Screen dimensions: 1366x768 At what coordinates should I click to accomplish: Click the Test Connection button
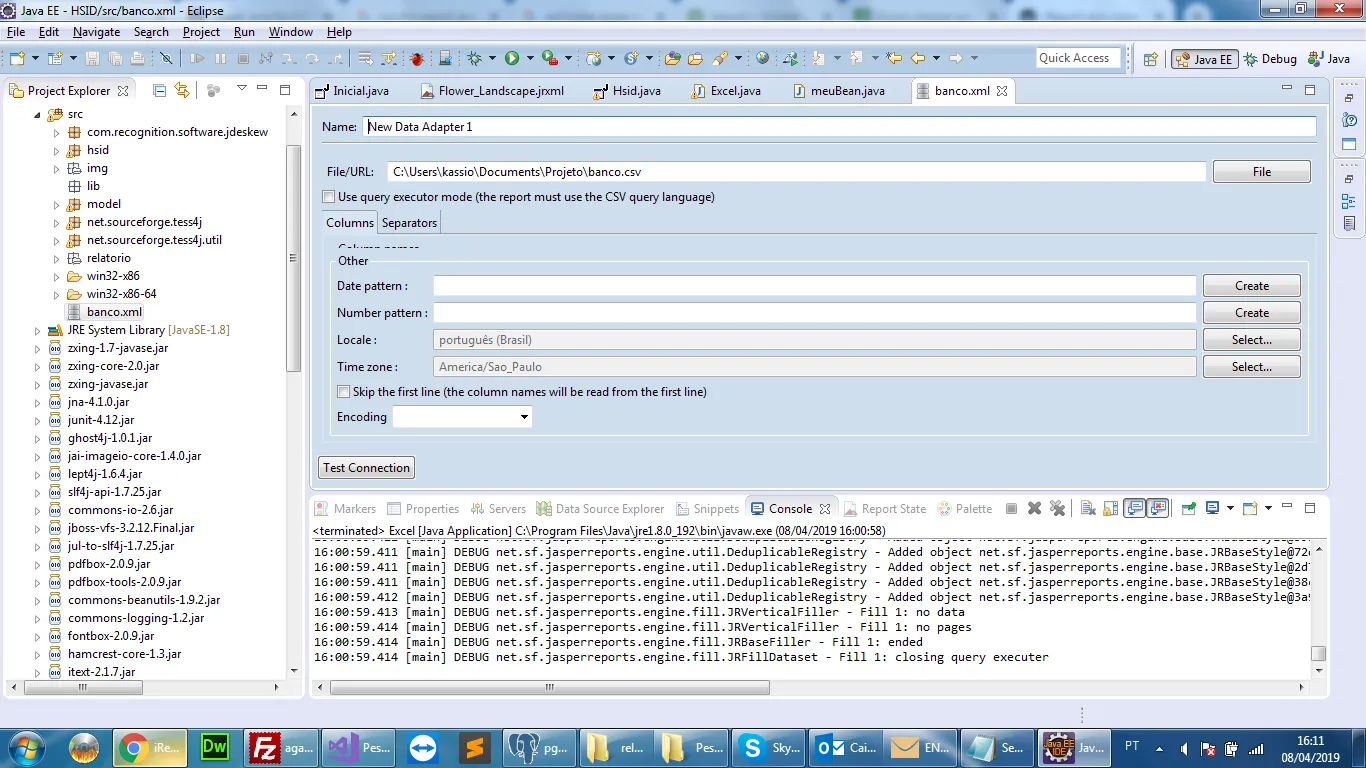366,468
